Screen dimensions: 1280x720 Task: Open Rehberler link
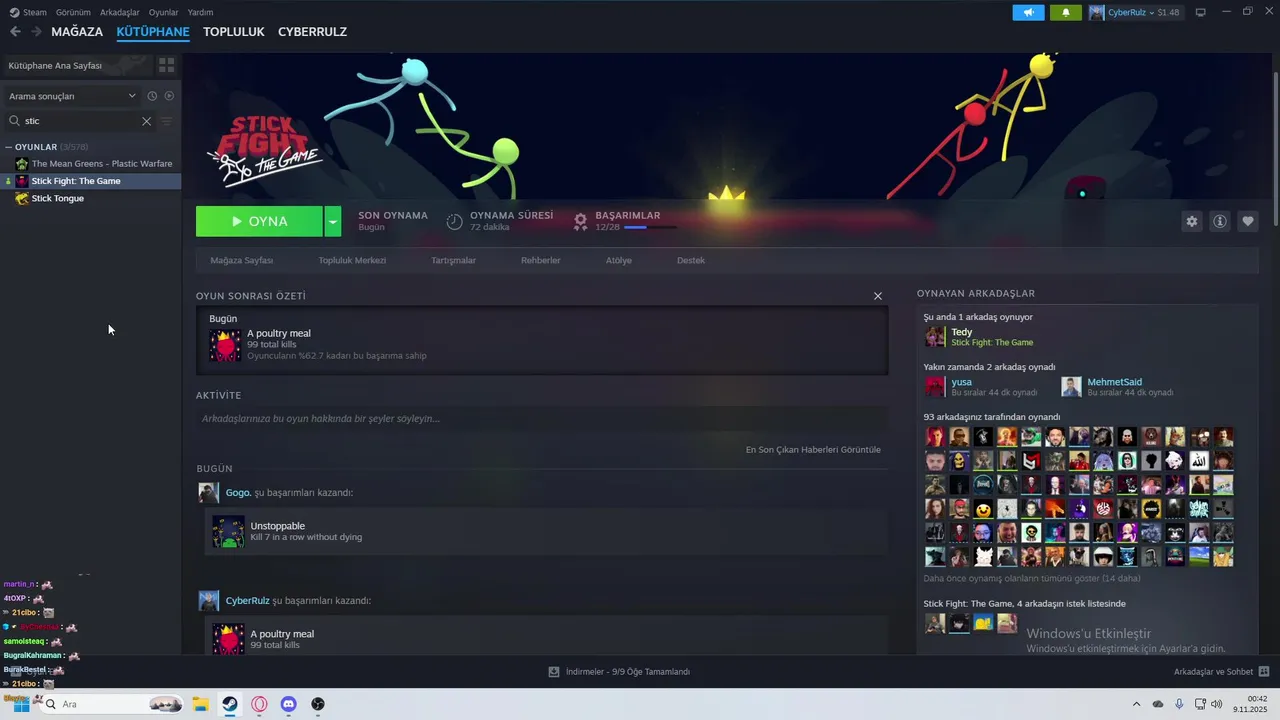pos(541,260)
